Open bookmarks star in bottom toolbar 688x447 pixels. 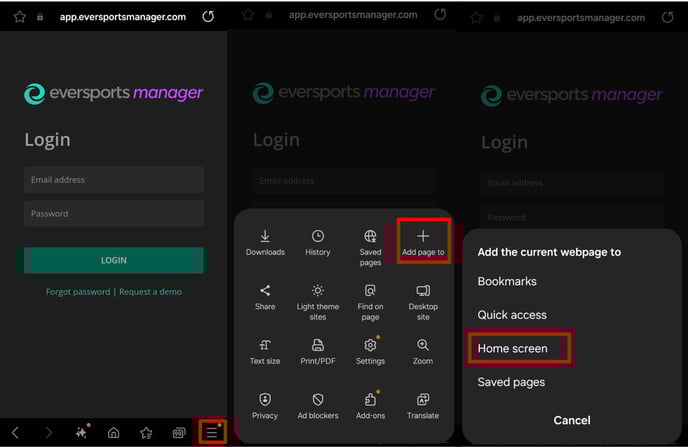click(146, 433)
